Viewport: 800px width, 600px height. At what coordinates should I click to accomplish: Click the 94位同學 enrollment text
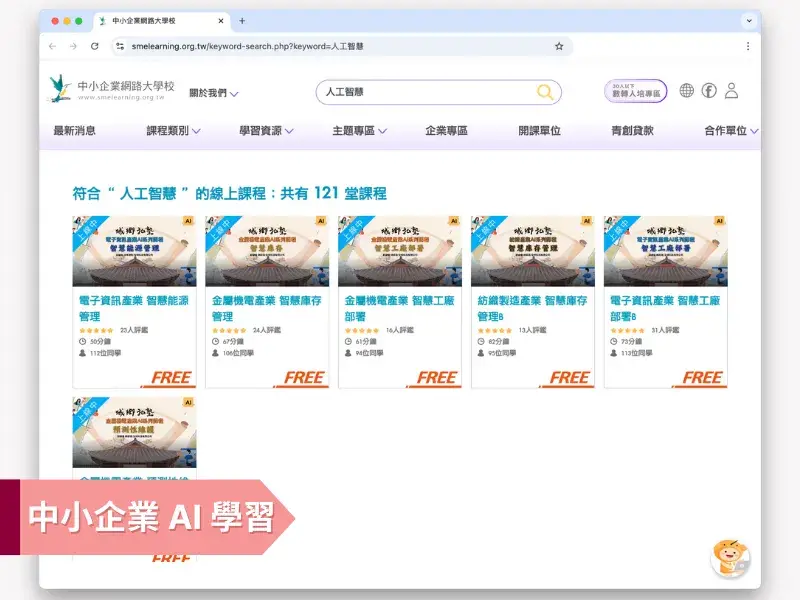[369, 353]
